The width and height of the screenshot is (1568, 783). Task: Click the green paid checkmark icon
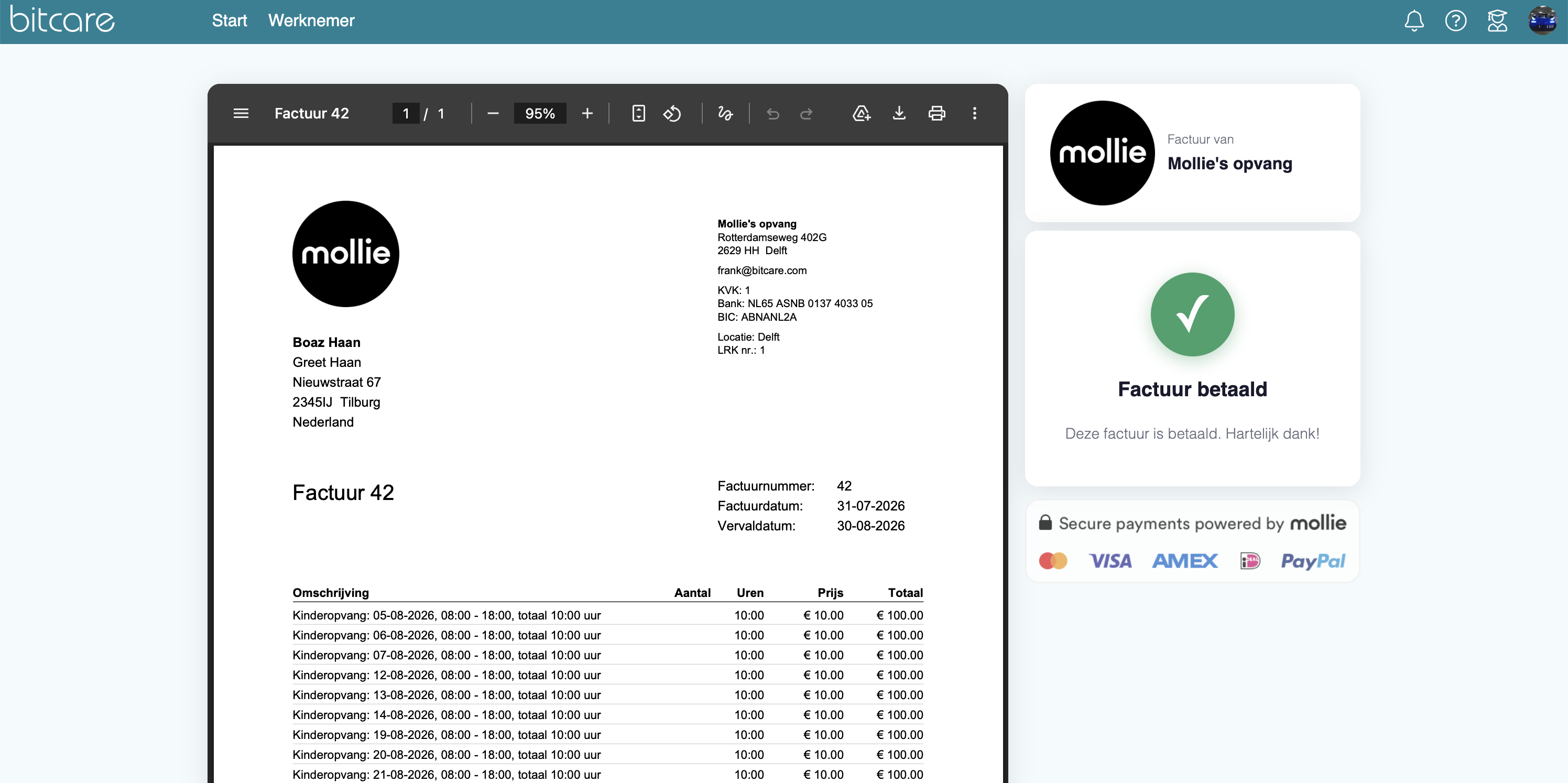(1192, 314)
